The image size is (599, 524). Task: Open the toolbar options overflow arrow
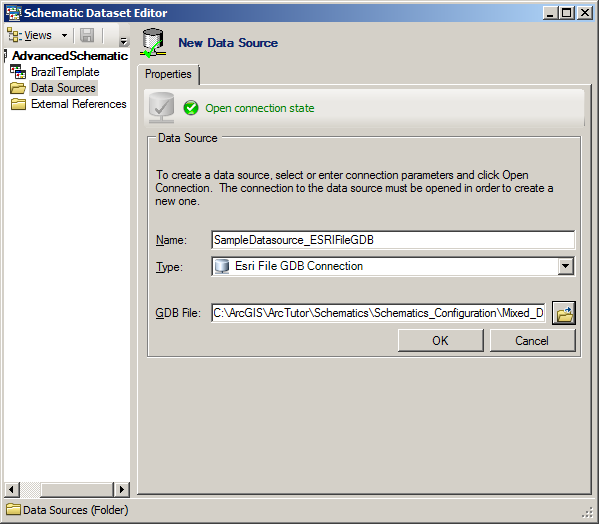123,41
